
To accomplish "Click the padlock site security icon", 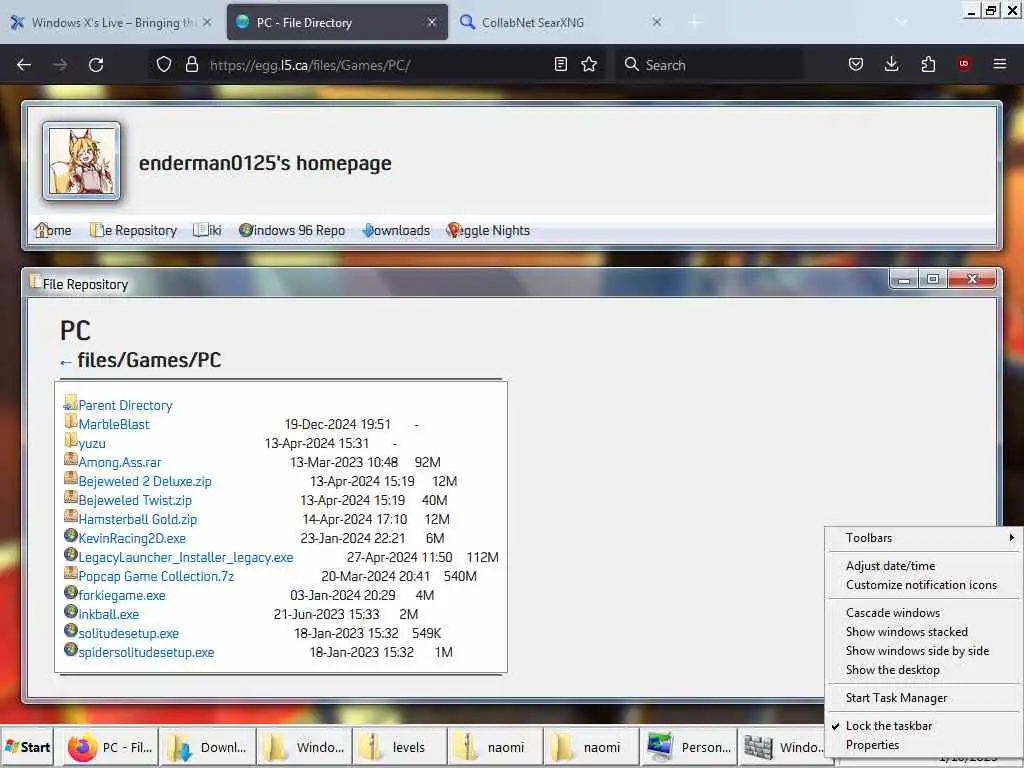I will coord(192,64).
